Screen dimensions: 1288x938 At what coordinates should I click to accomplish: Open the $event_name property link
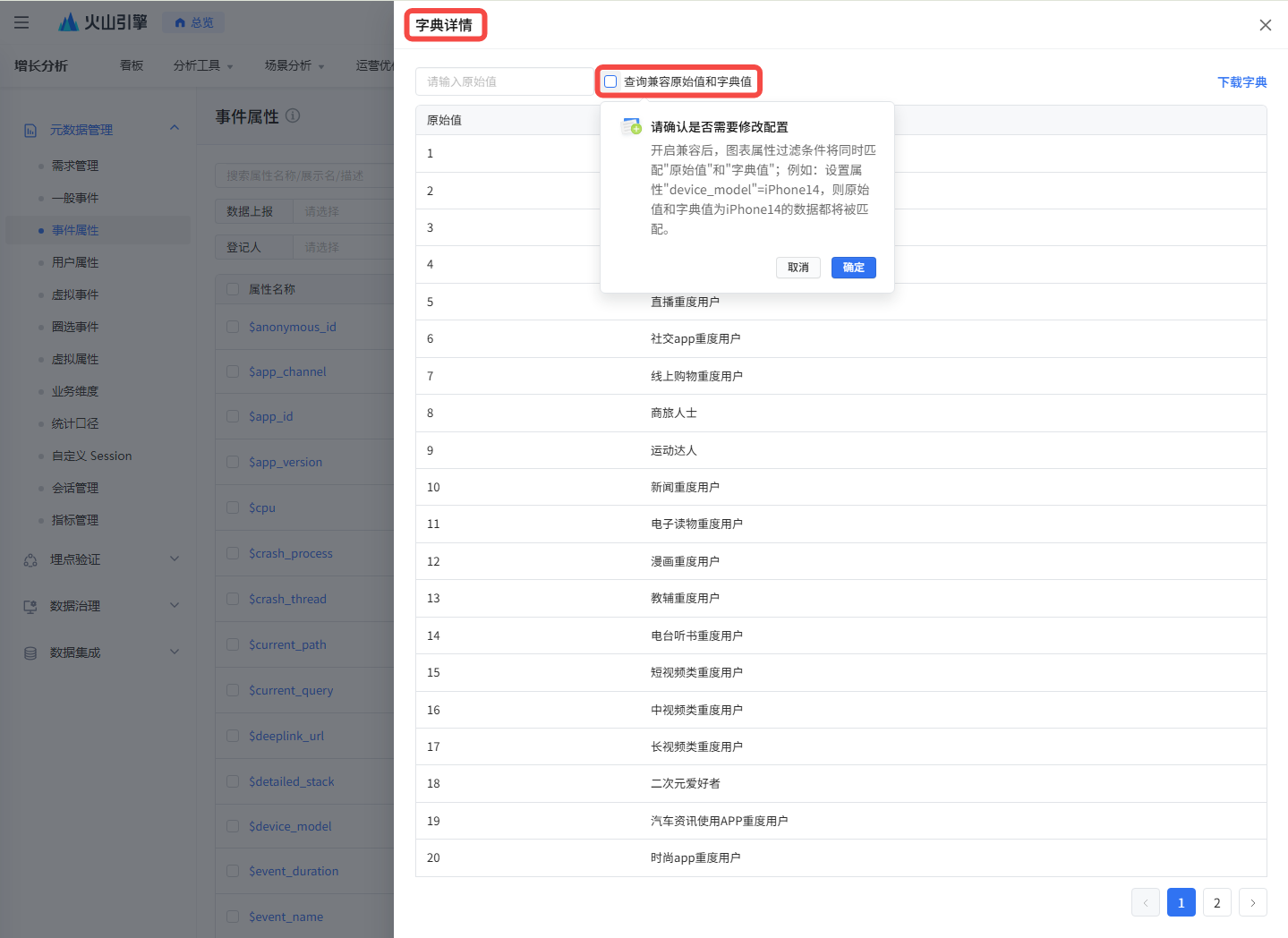tap(286, 917)
